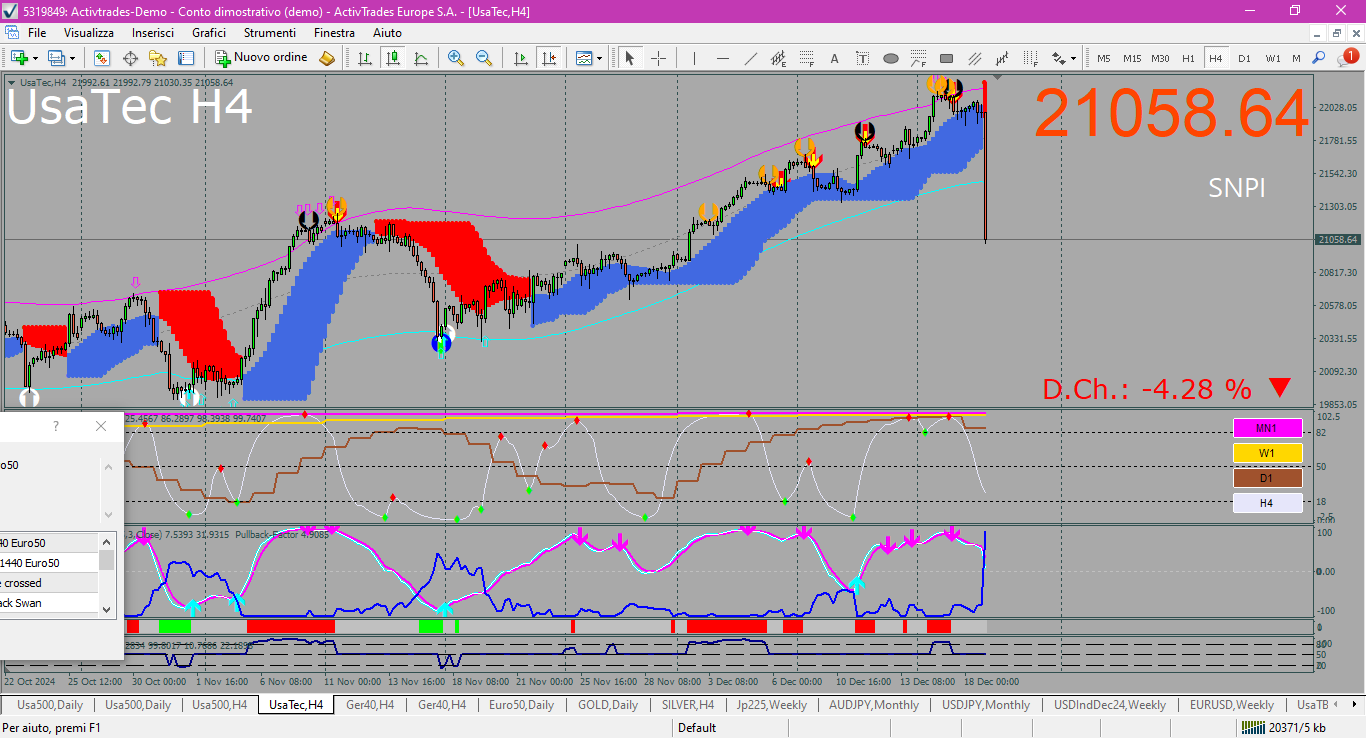Switch to the GOLD,Daily chart tab
The height and width of the screenshot is (738, 1366).
608,705
